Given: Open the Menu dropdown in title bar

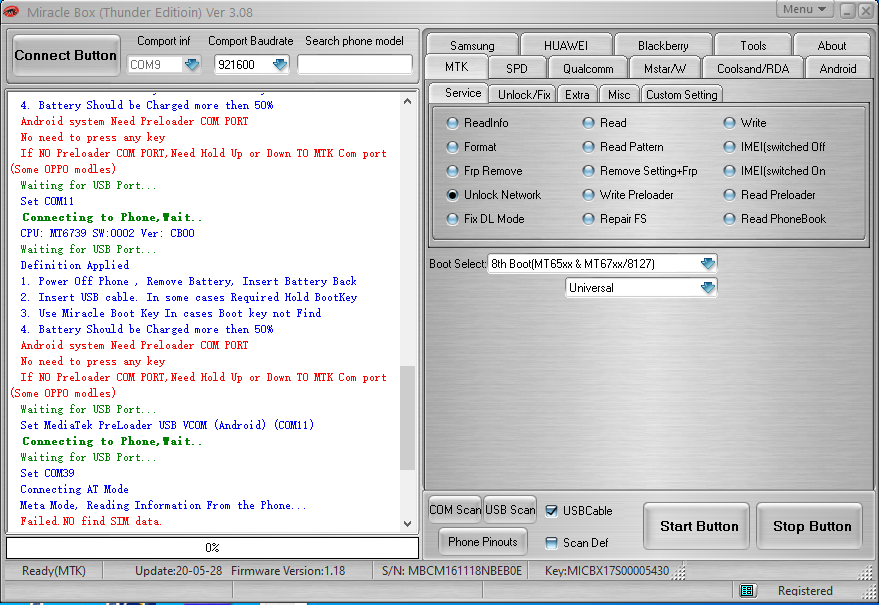Looking at the screenshot, I should coord(804,9).
